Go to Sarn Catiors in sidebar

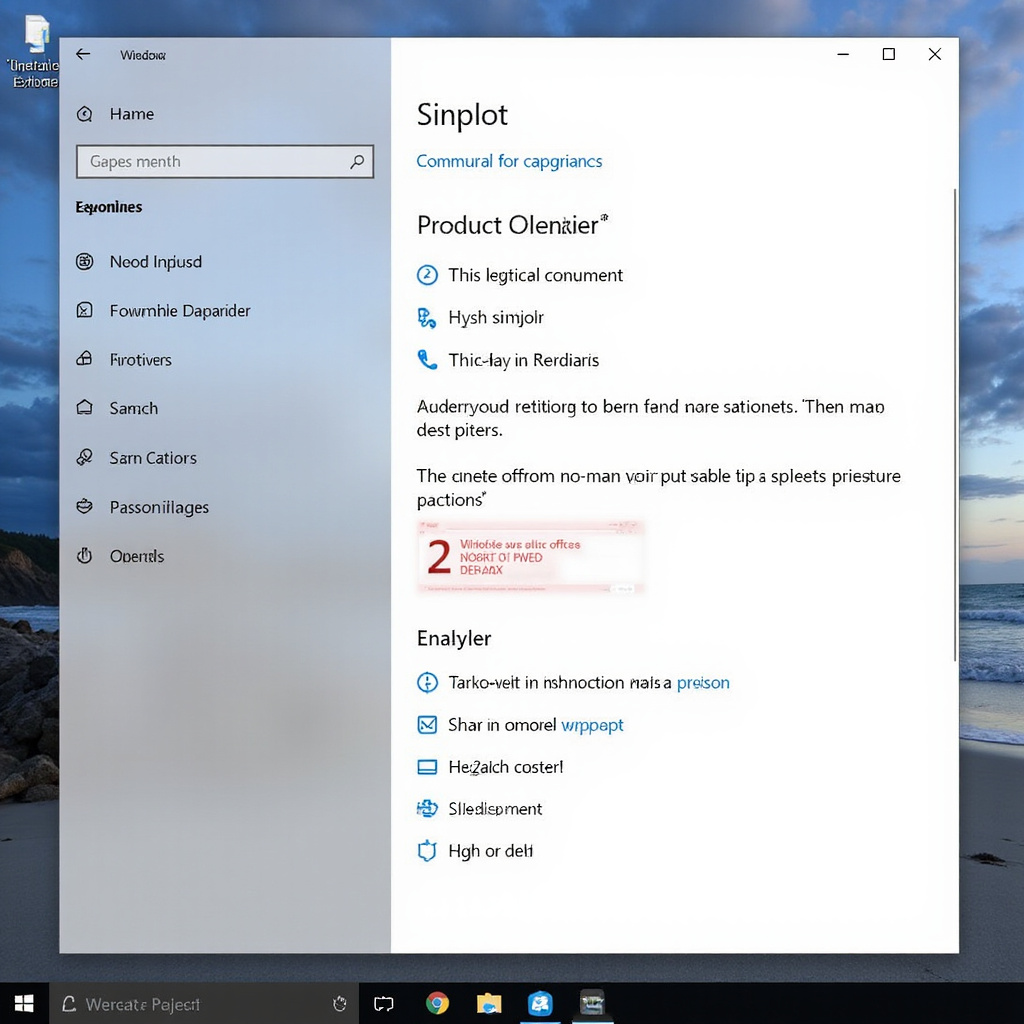152,458
